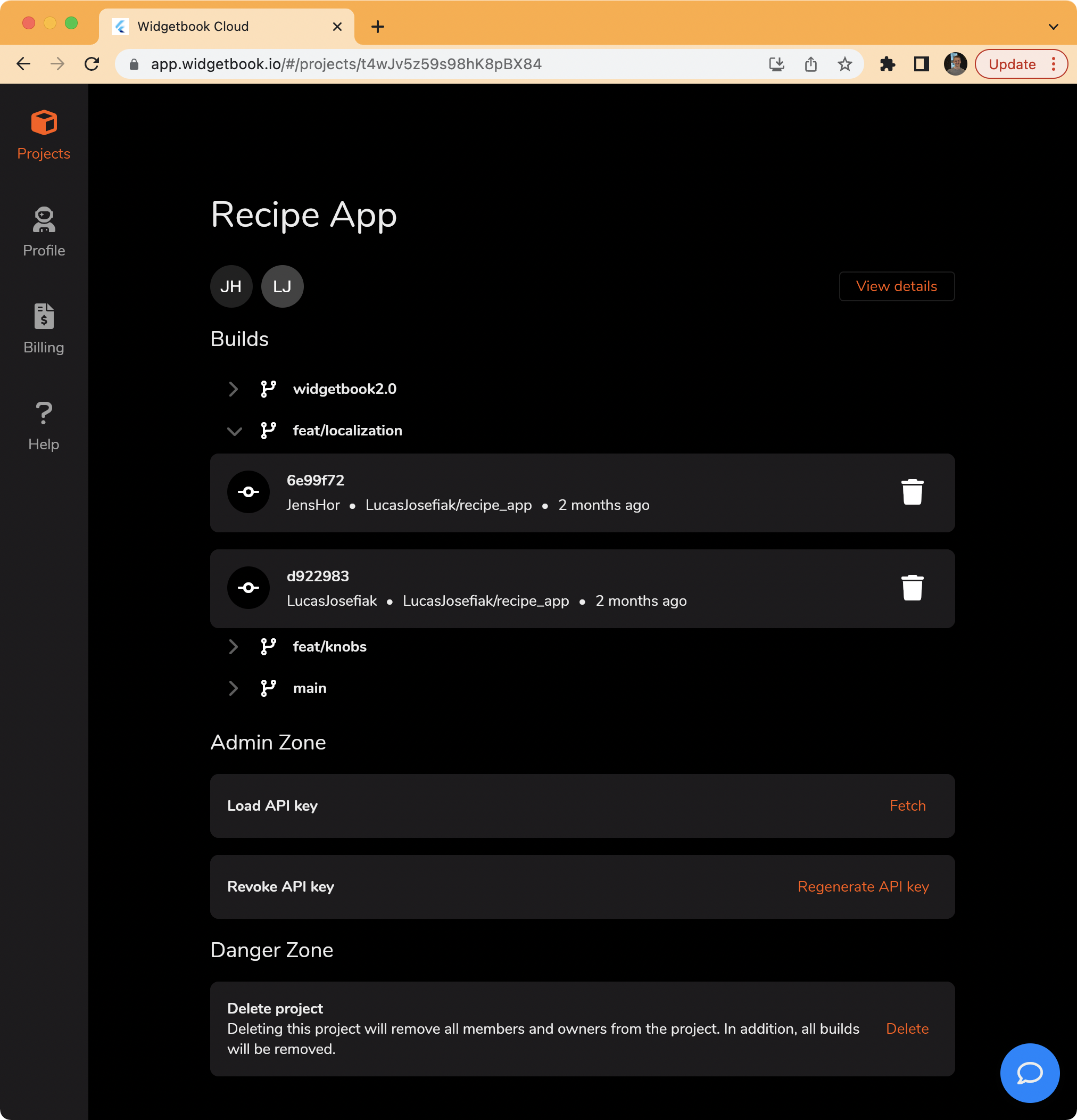
Task: Click the View details button
Action: pos(896,286)
